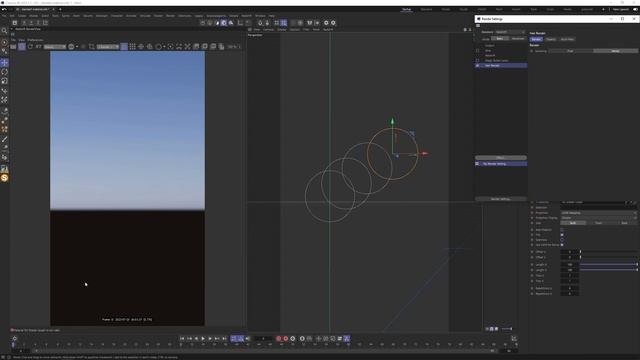Click the timeline settings icon at bottom left
The height and width of the screenshot is (360, 640).
coord(15,338)
